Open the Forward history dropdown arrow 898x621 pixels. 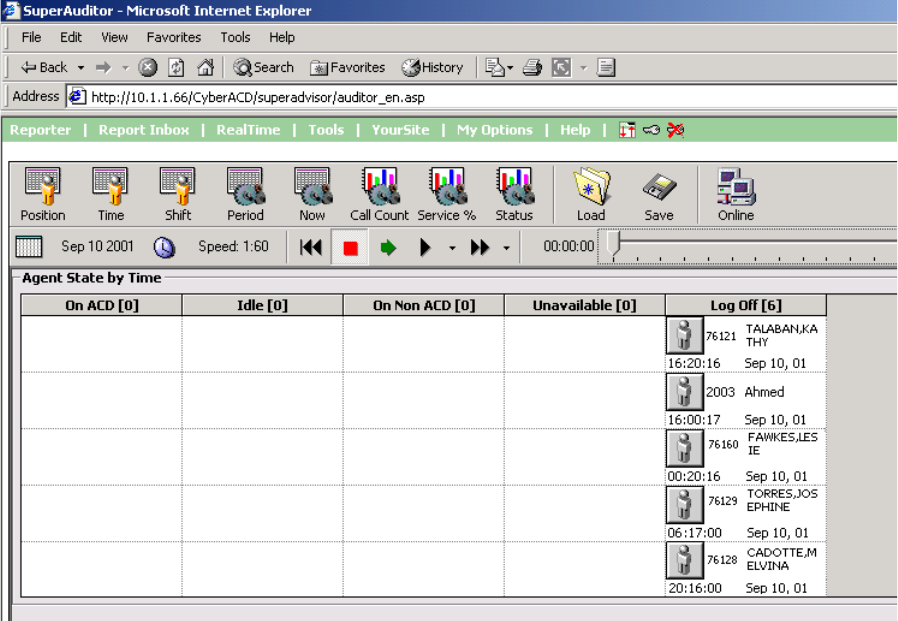click(x=125, y=68)
